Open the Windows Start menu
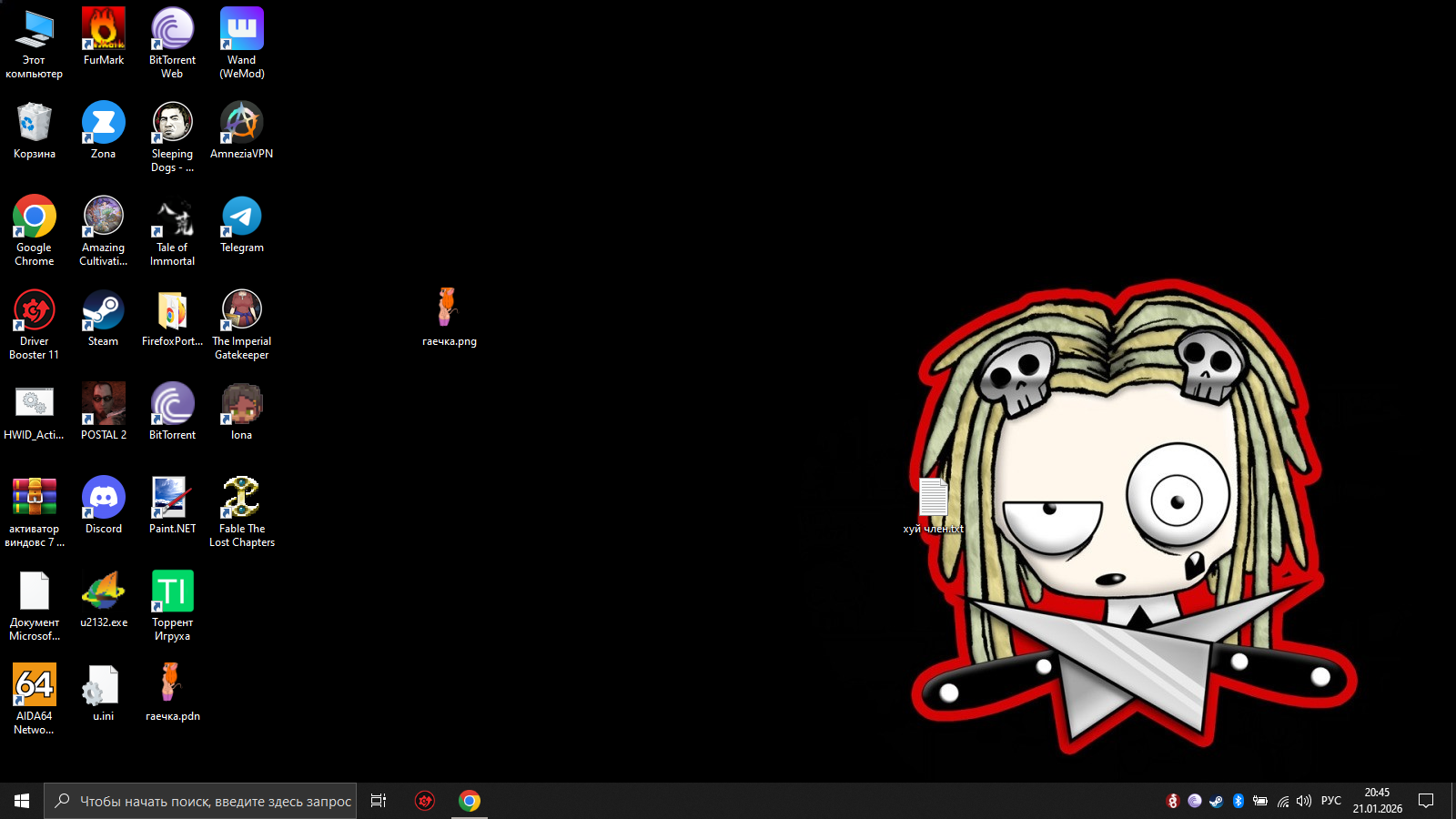Screen dimensions: 1456x819 point(22,801)
